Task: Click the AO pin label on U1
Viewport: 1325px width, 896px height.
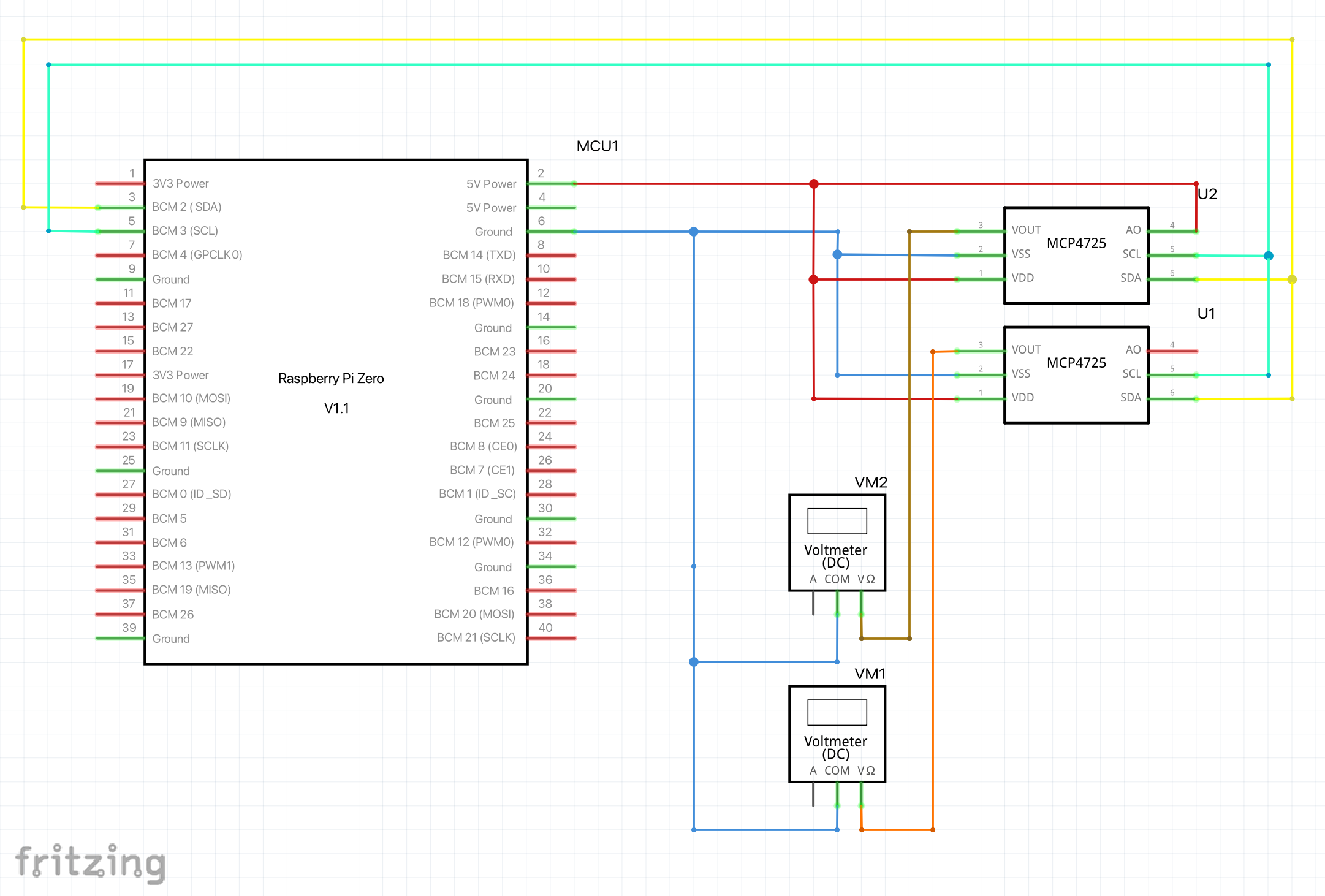Action: (x=1133, y=349)
